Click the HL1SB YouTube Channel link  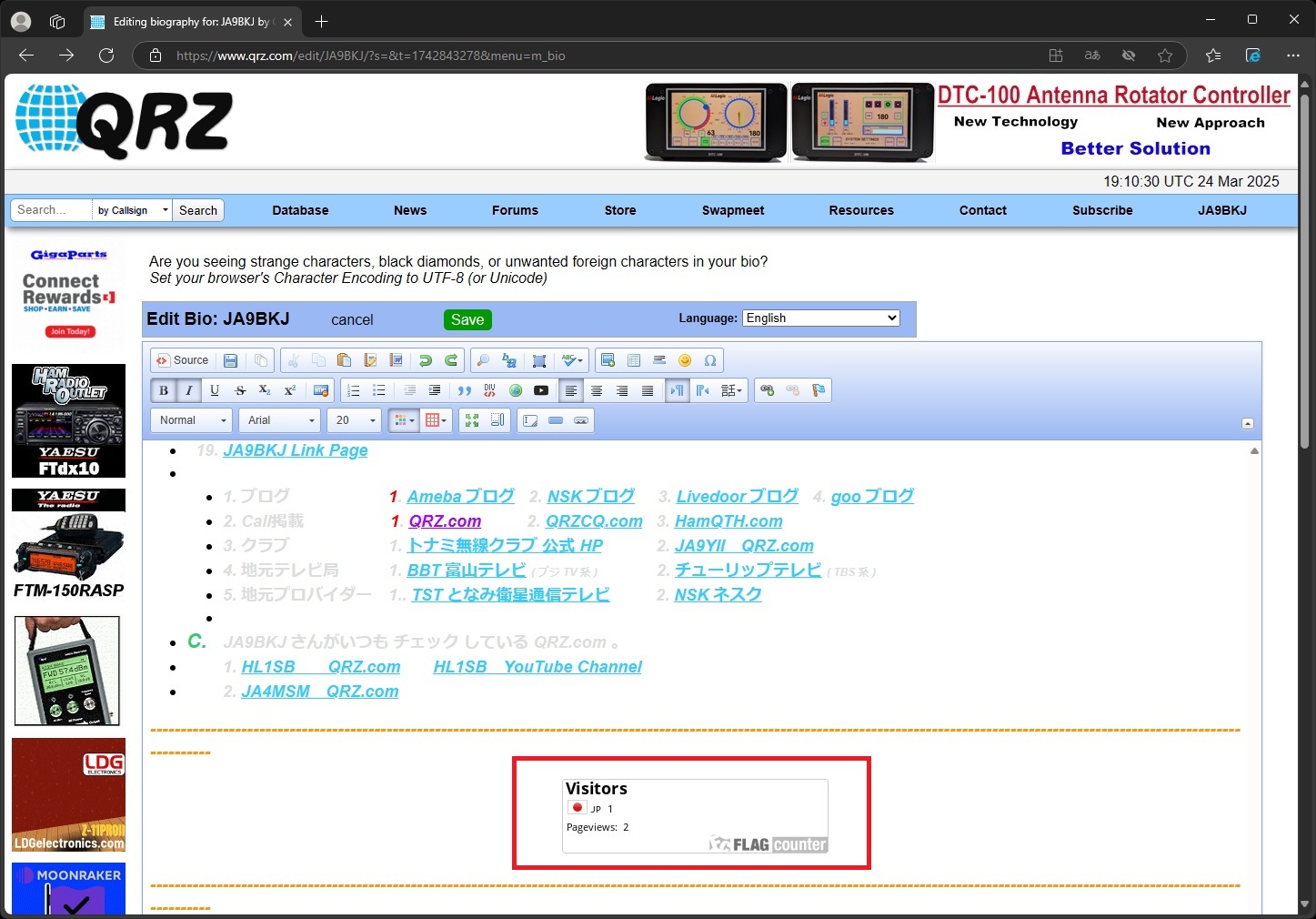(x=537, y=667)
